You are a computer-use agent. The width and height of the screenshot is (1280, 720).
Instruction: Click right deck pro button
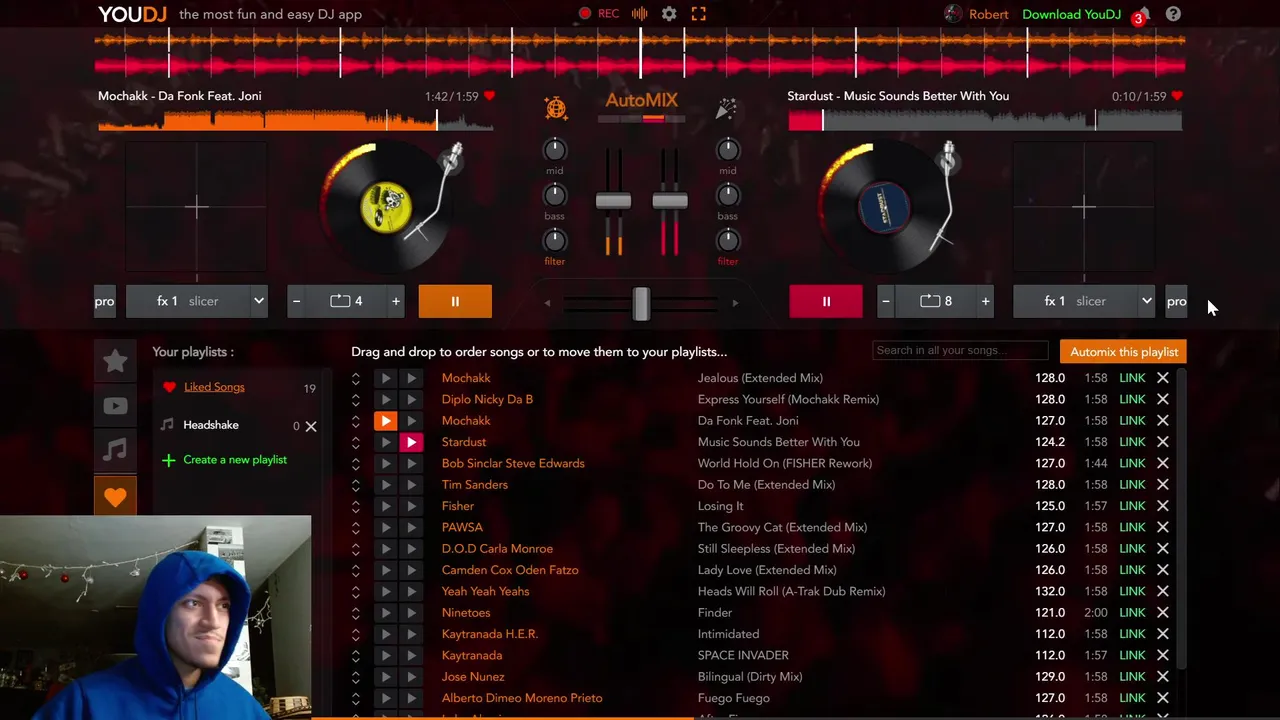coord(1176,301)
